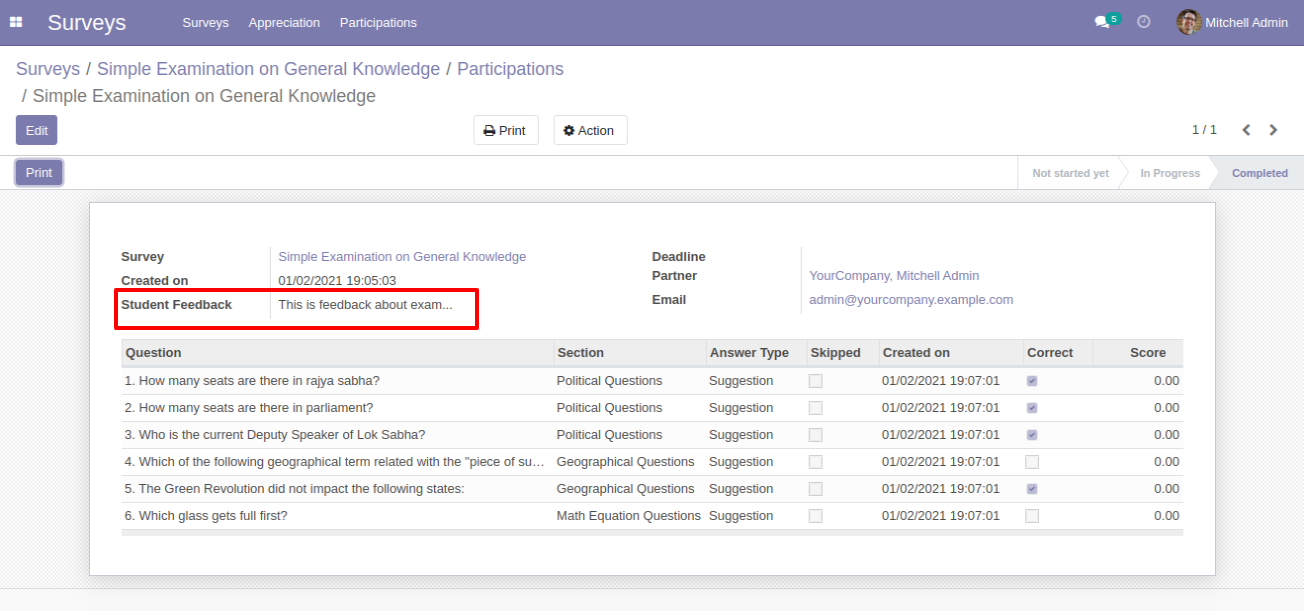Open the Appreciation menu
This screenshot has width=1304, height=611.
(x=284, y=22)
